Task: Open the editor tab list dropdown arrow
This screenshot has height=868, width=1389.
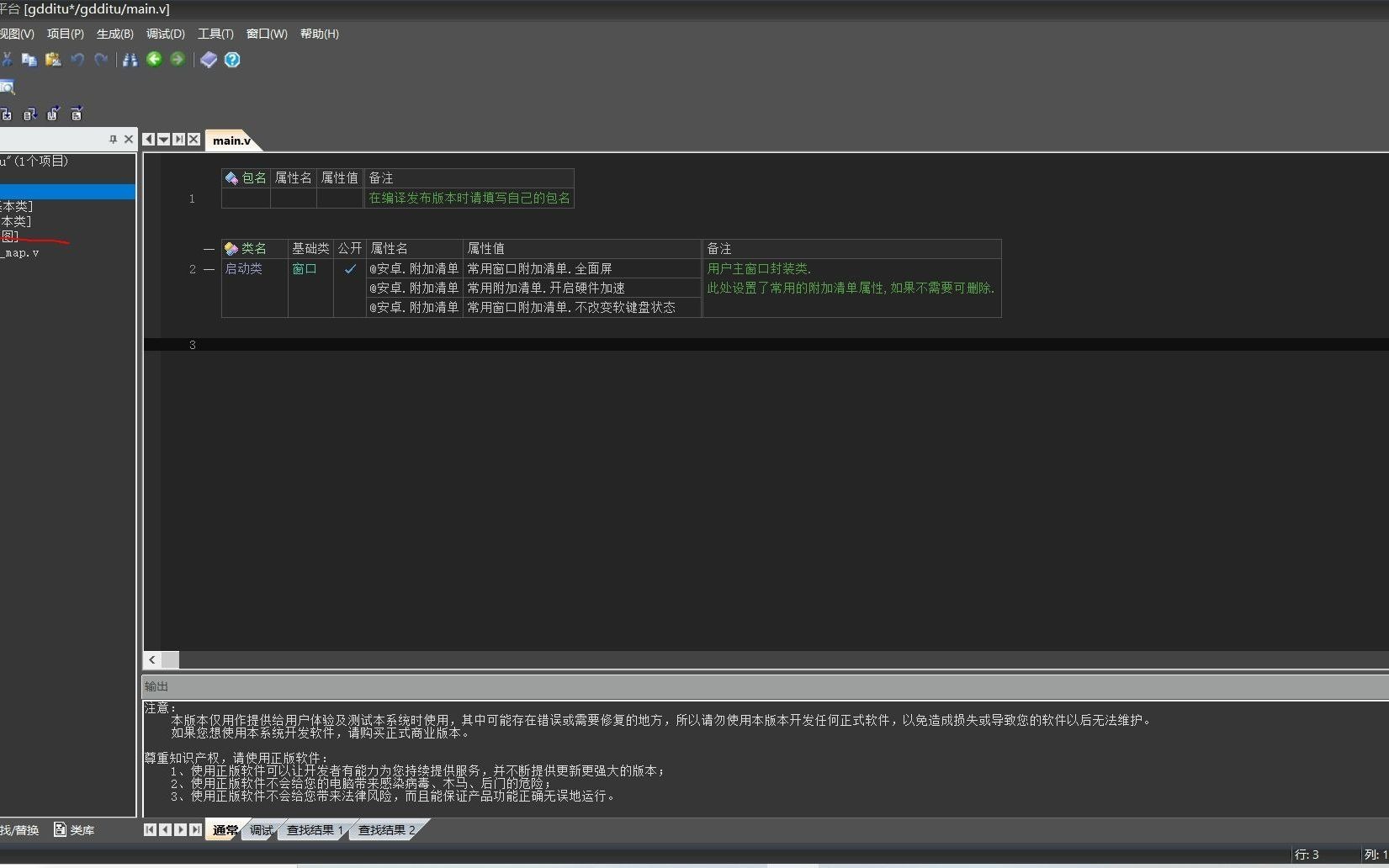Action: (164, 140)
